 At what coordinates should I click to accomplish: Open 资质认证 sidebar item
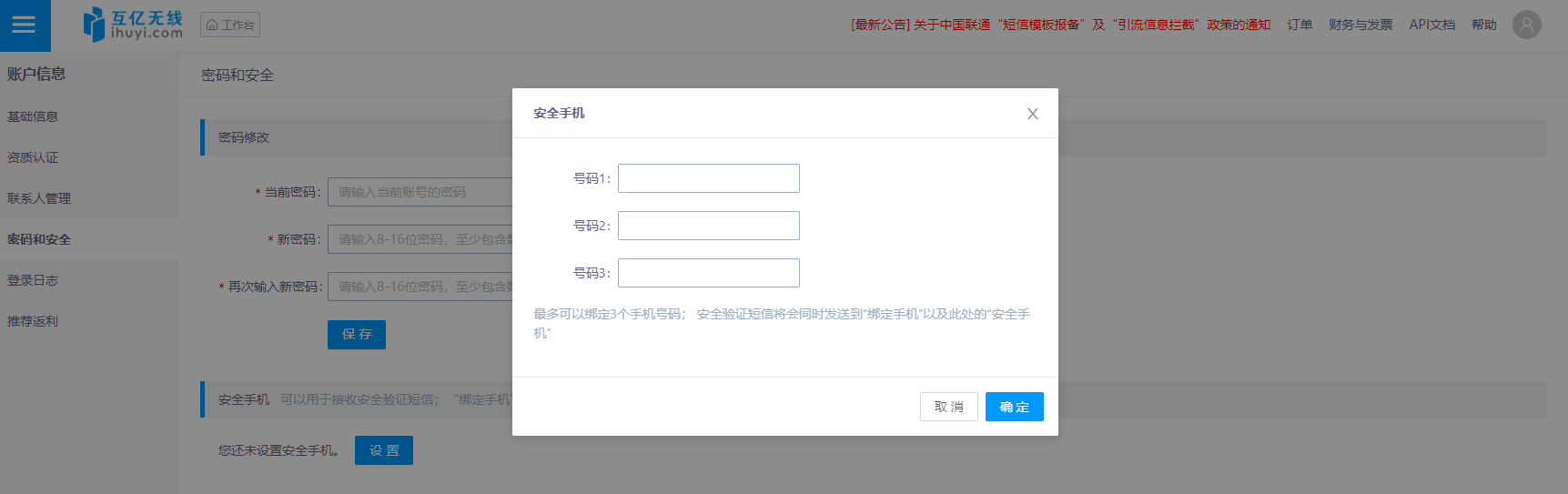[x=33, y=157]
